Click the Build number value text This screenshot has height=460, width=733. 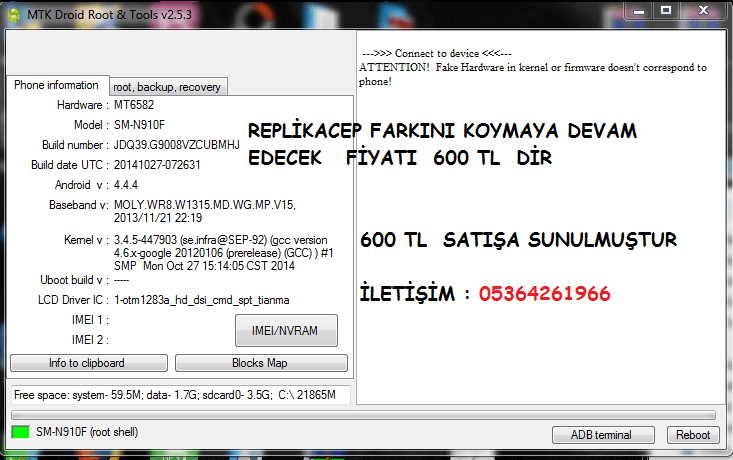tap(176, 145)
